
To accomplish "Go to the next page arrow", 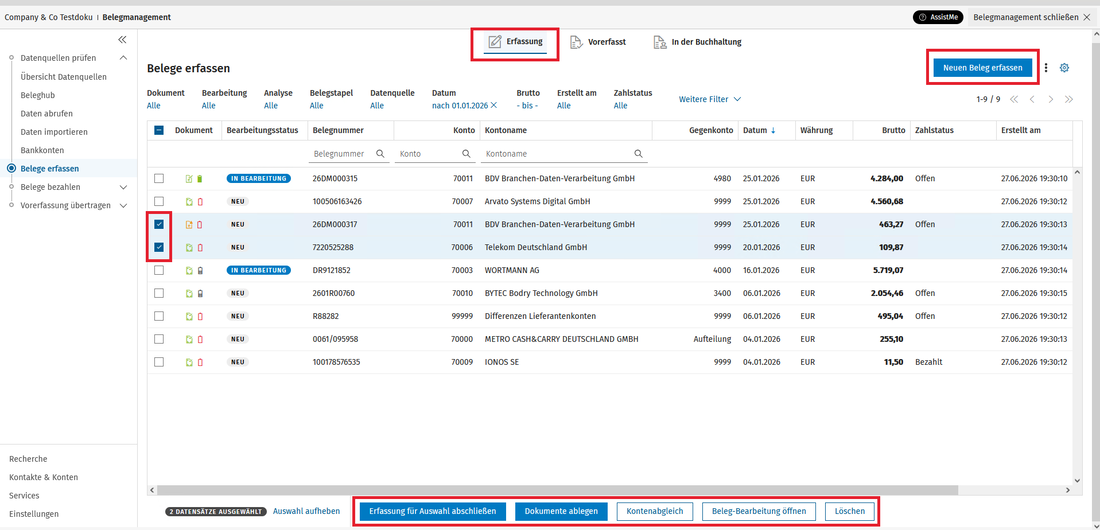I will tap(1050, 100).
